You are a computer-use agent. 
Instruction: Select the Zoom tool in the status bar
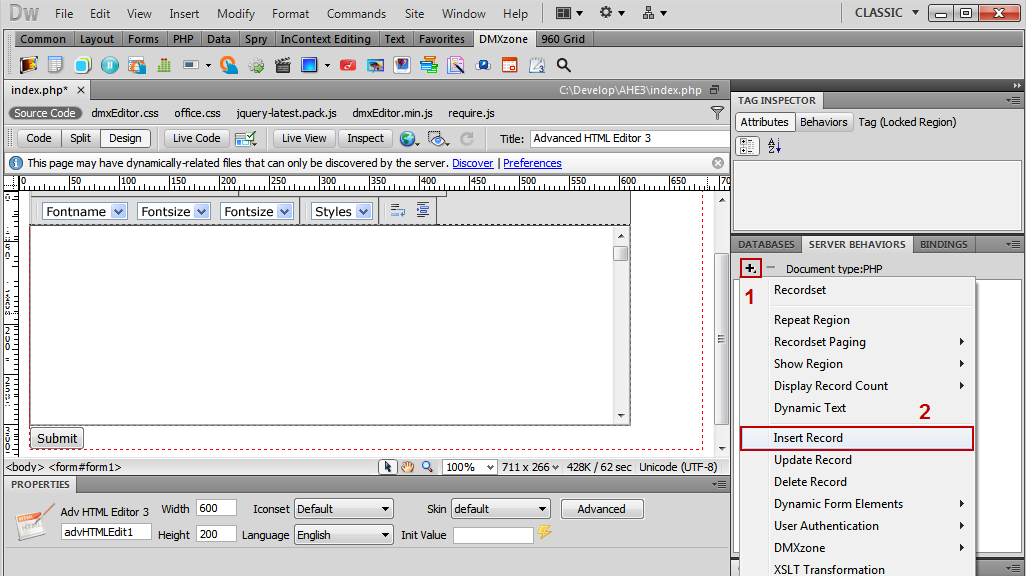click(427, 467)
